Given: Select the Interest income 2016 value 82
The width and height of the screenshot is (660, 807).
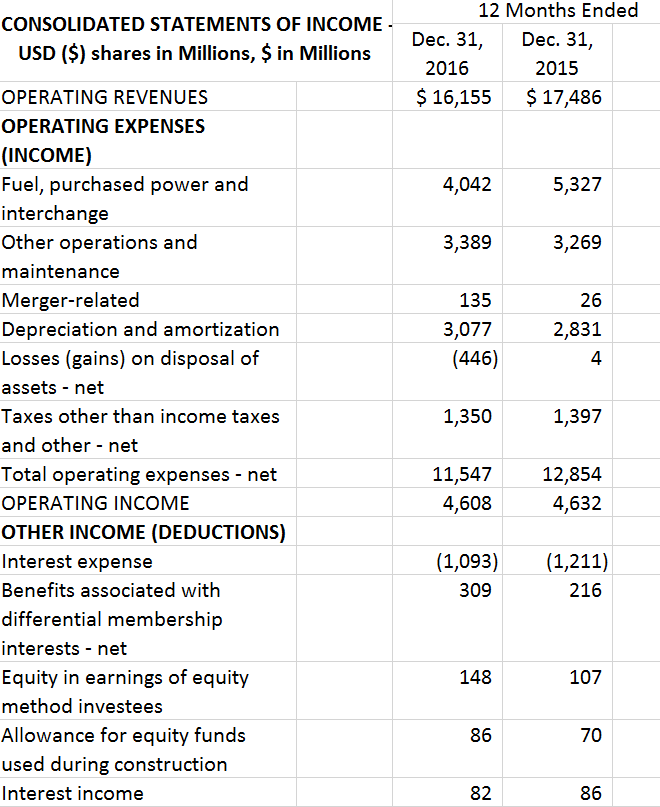Looking at the screenshot, I should tap(480, 793).
